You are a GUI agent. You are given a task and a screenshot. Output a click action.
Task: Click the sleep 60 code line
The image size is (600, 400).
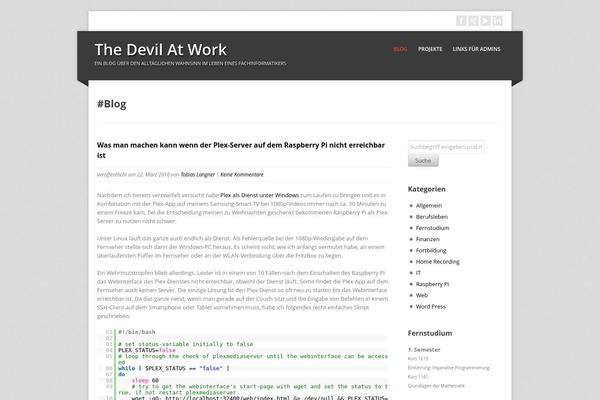click(145, 380)
